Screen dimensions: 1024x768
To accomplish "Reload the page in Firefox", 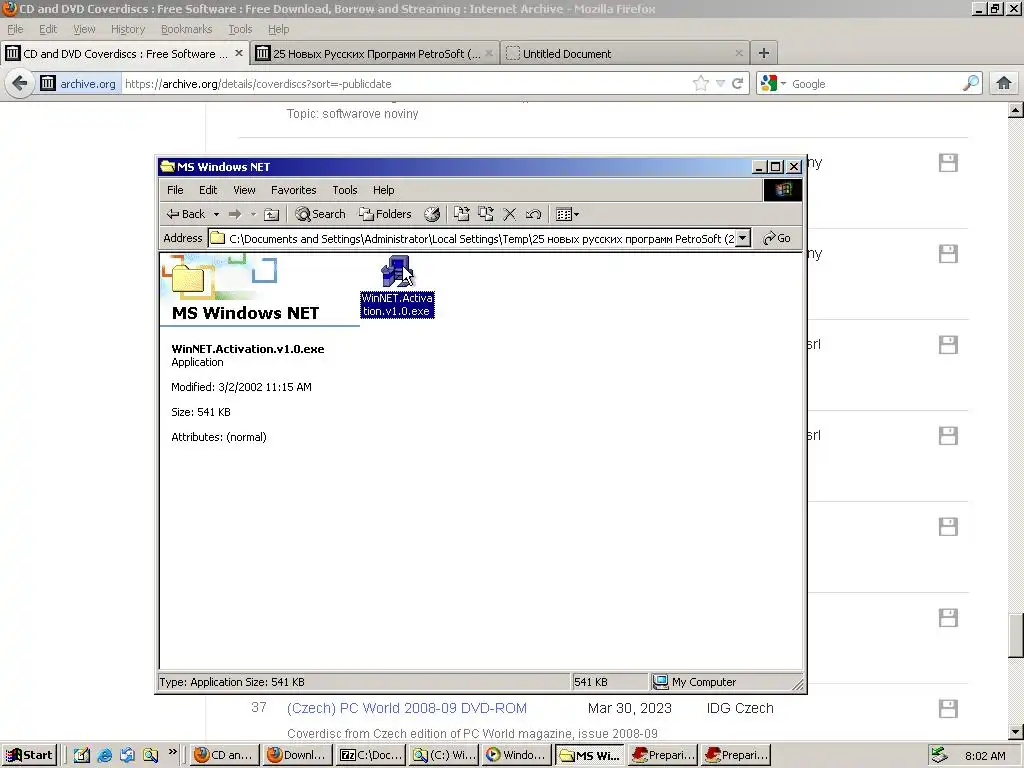I will [x=738, y=84].
